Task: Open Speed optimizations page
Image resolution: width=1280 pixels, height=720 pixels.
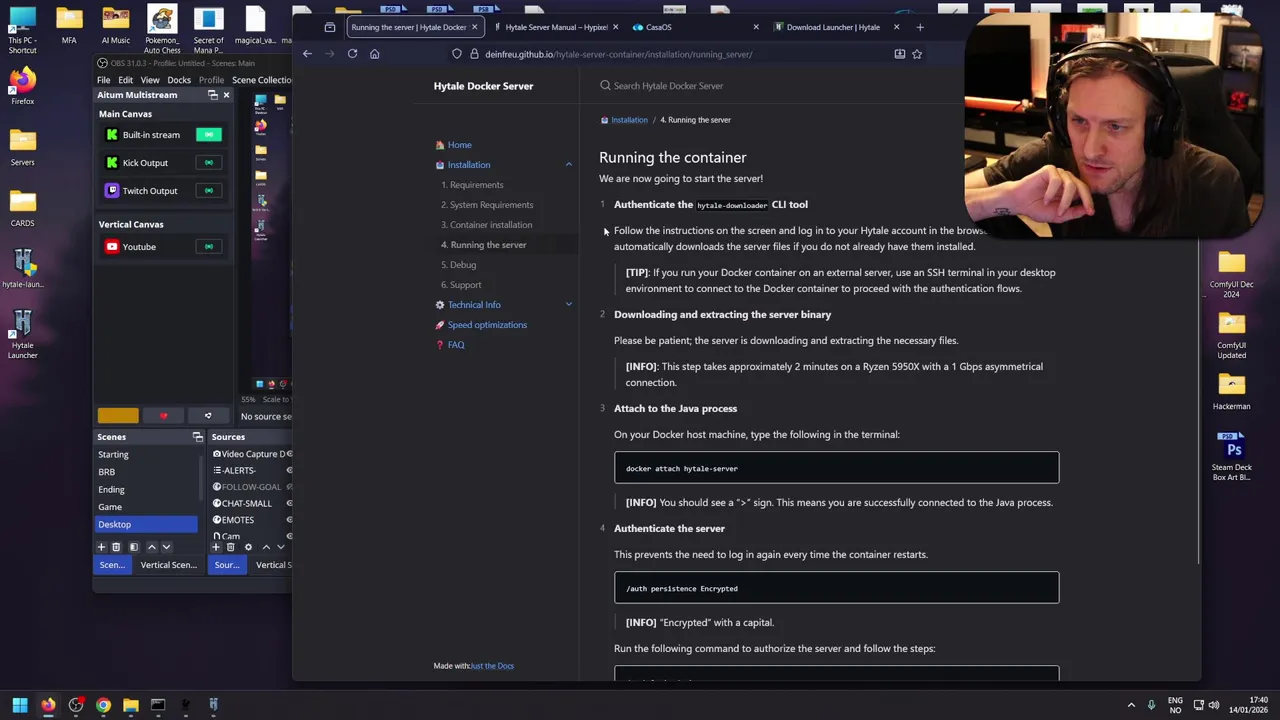Action: 487,325
